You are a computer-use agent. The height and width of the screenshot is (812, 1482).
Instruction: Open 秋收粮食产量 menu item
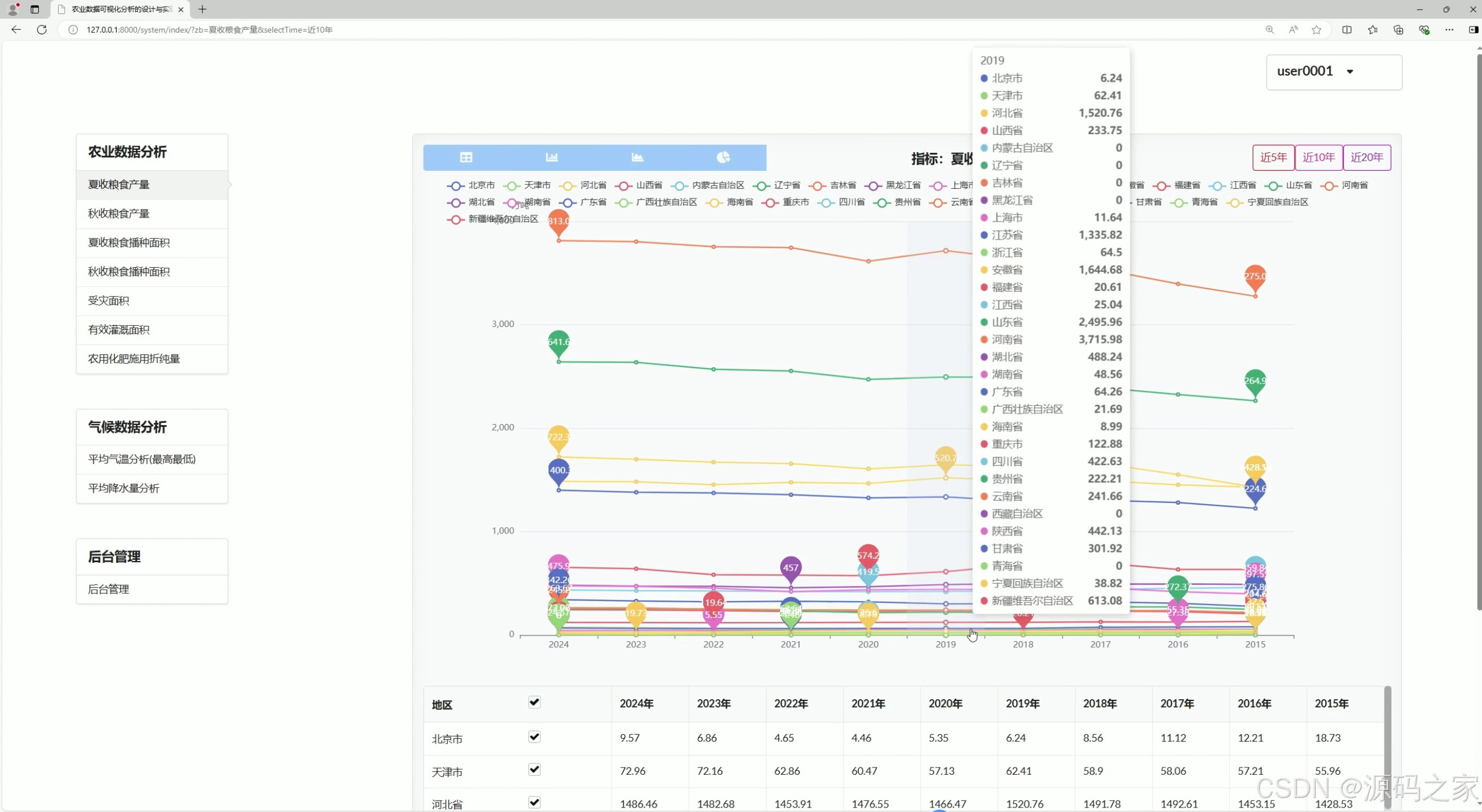coord(118,213)
